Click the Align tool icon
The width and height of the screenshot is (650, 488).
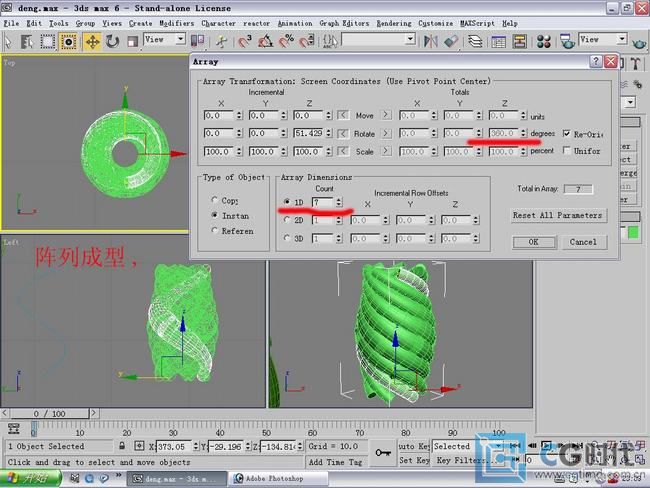click(451, 41)
